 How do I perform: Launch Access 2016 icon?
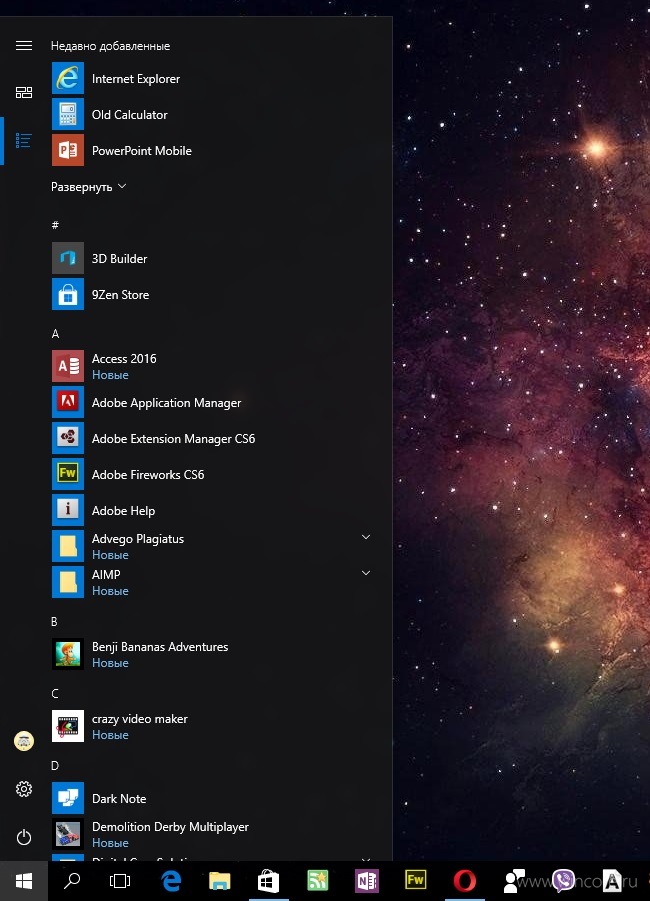pos(68,366)
